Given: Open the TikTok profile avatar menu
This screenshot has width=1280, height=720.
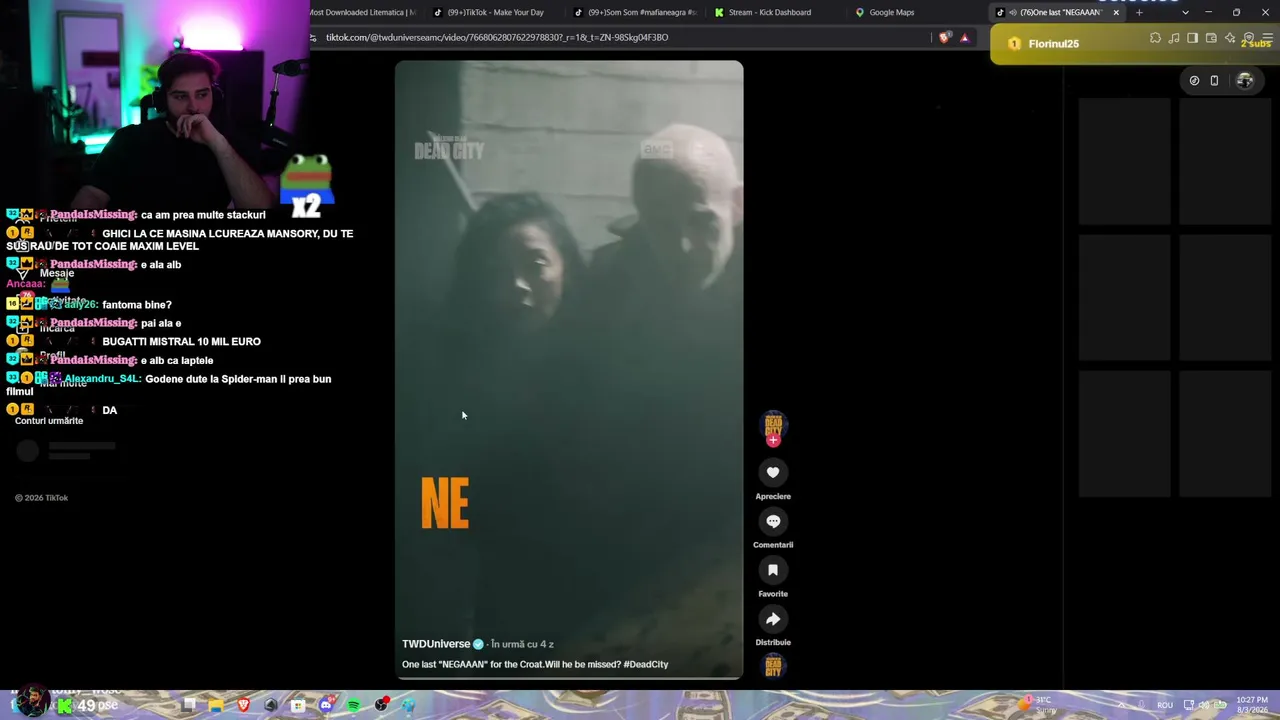Looking at the screenshot, I should [x=1245, y=81].
